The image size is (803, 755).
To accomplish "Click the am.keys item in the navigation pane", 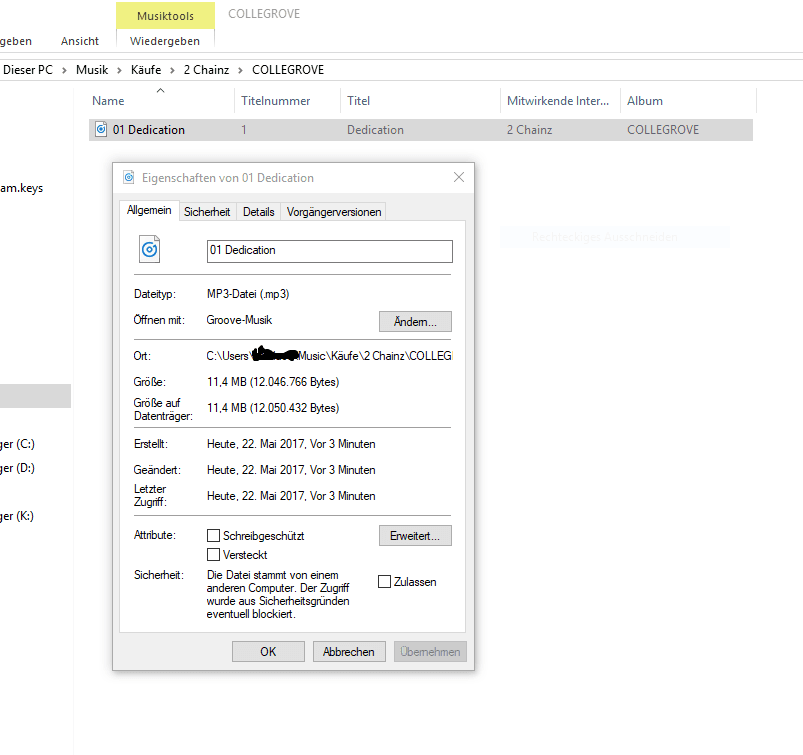I will (22, 188).
